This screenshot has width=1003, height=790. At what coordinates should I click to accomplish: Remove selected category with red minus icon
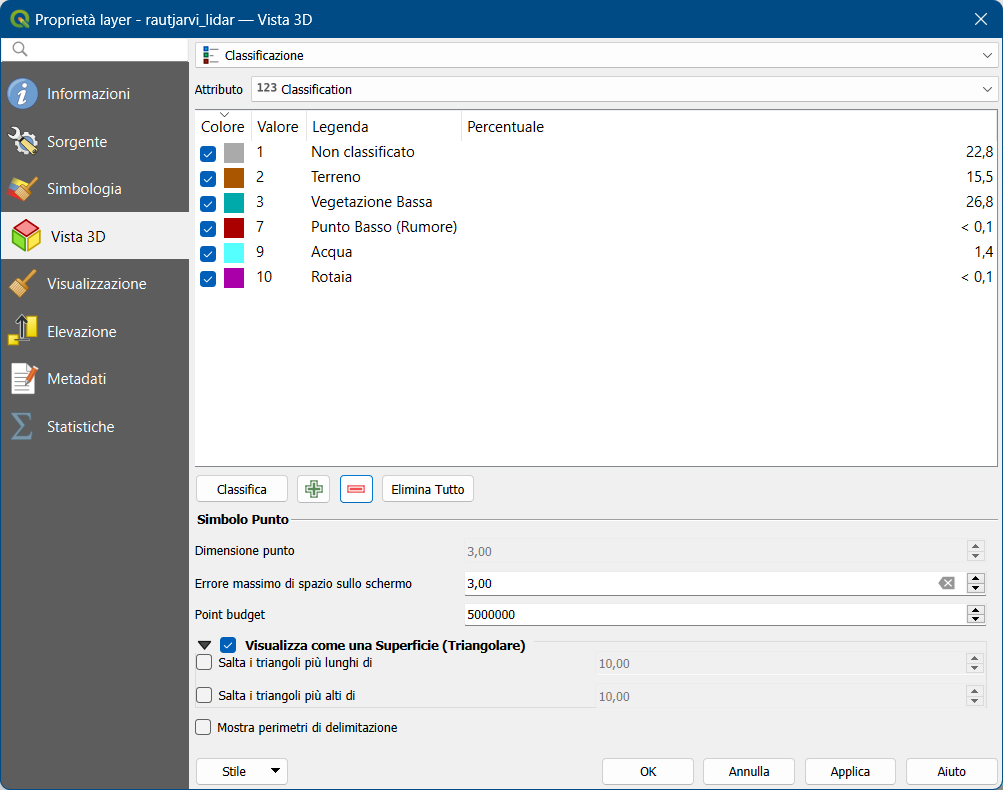[x=356, y=489]
